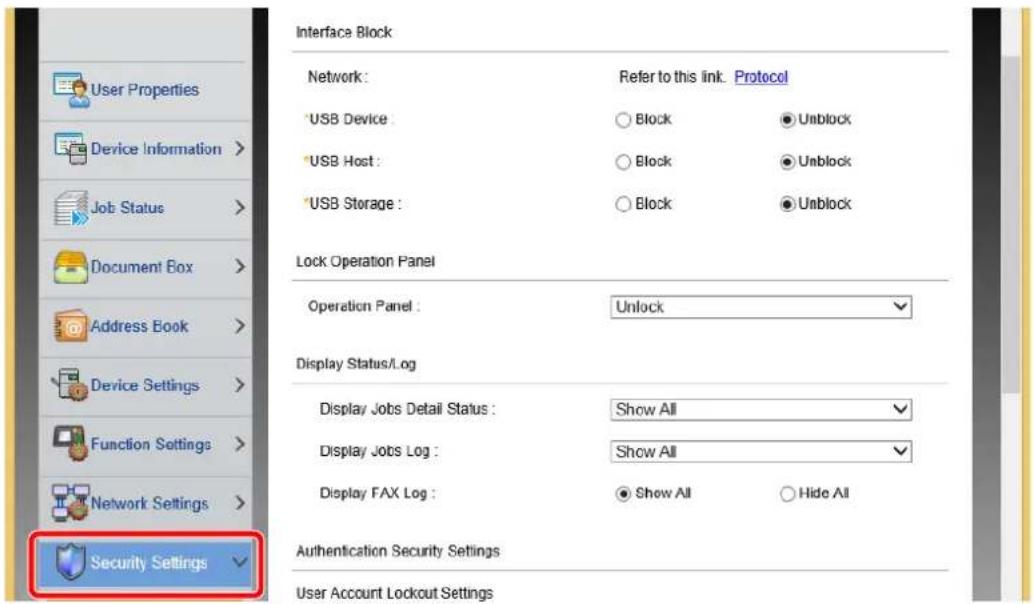Open the Device Information menu label
Screen dimensions: 1034x604
156,149
